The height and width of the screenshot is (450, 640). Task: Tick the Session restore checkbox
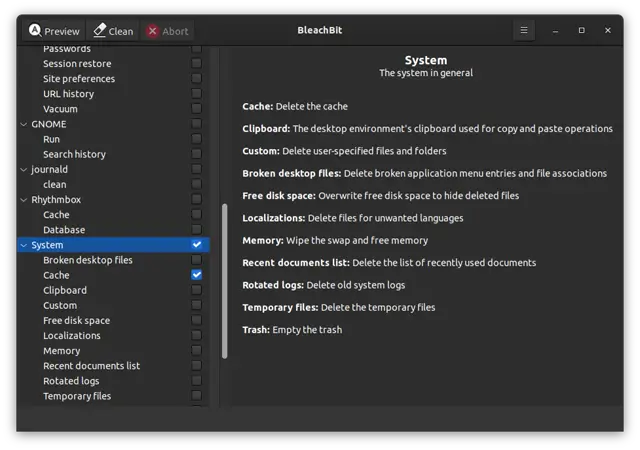pos(197,63)
